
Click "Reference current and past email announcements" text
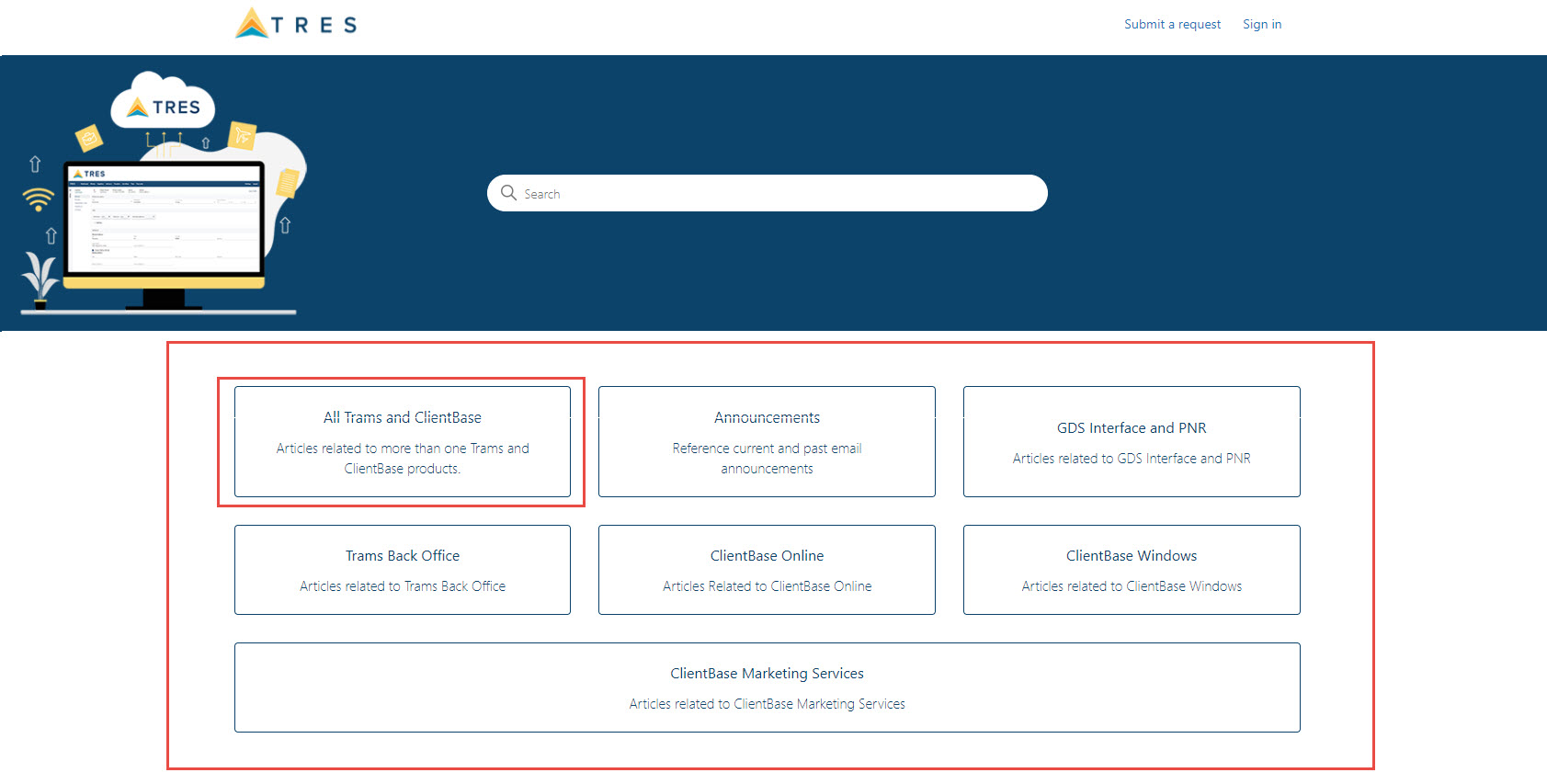point(767,459)
